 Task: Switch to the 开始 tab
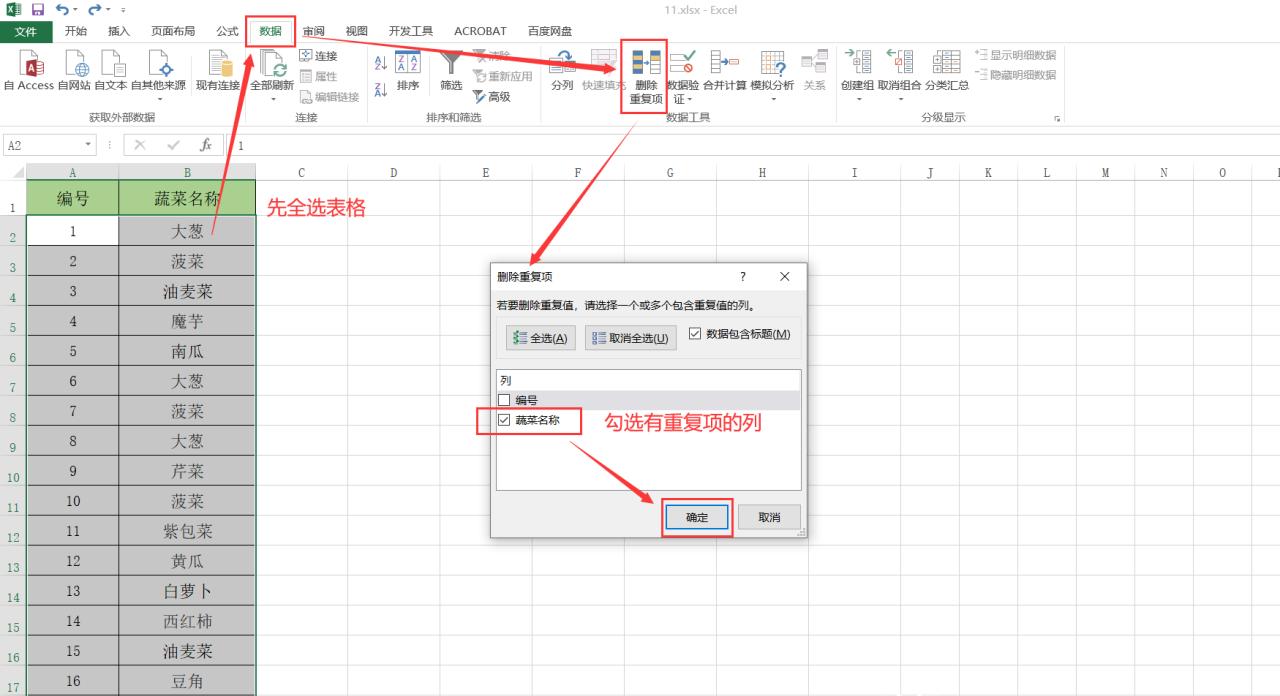coord(76,31)
